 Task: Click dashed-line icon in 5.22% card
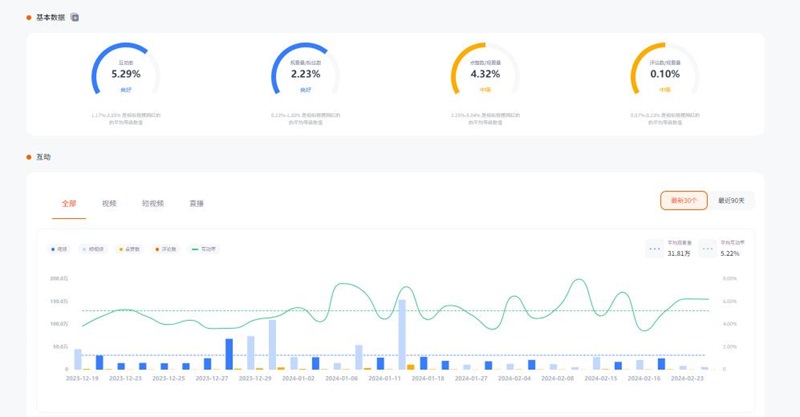coord(709,248)
